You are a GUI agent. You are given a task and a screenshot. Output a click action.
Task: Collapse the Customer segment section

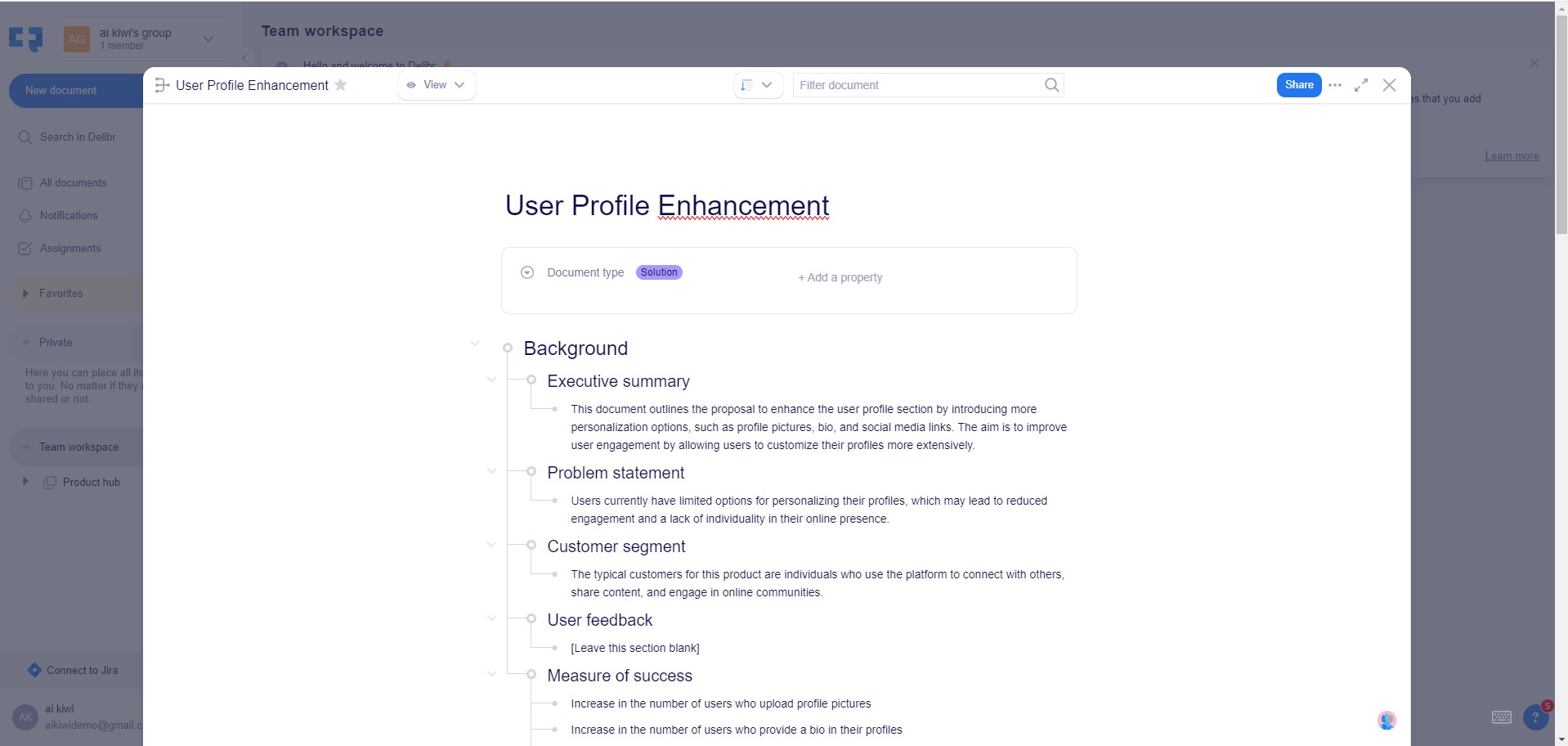pyautogui.click(x=491, y=545)
